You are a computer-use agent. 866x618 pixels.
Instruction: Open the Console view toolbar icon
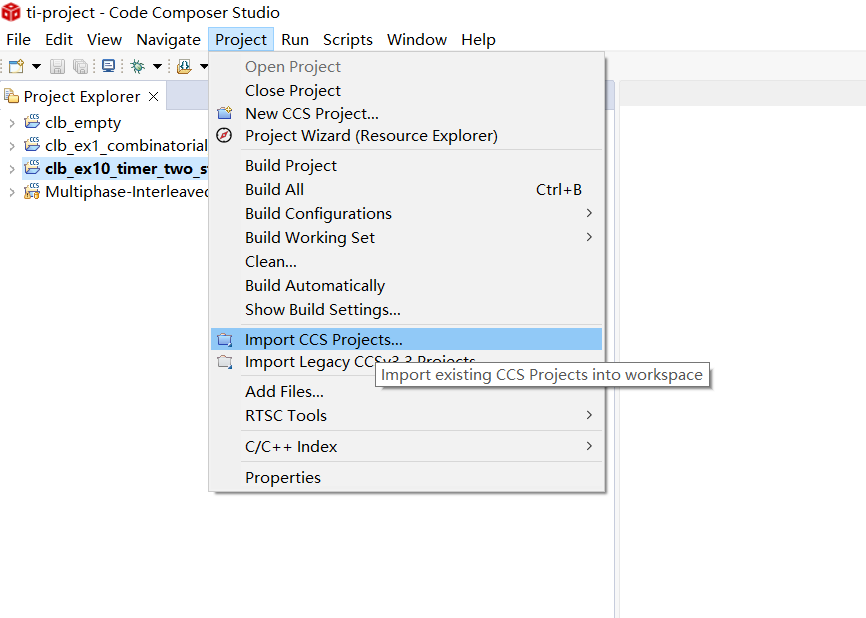108,66
